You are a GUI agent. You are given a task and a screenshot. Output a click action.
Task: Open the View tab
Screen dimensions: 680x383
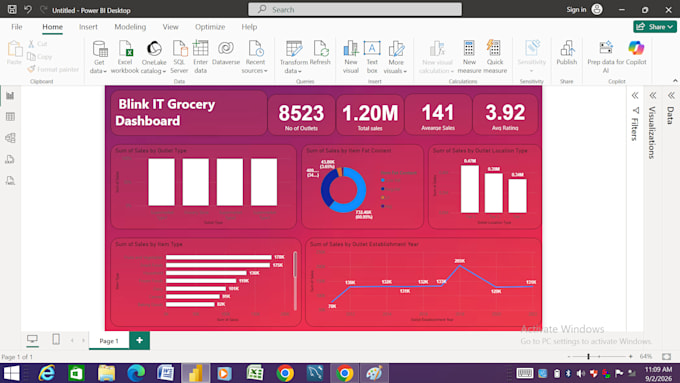pyautogui.click(x=170, y=27)
